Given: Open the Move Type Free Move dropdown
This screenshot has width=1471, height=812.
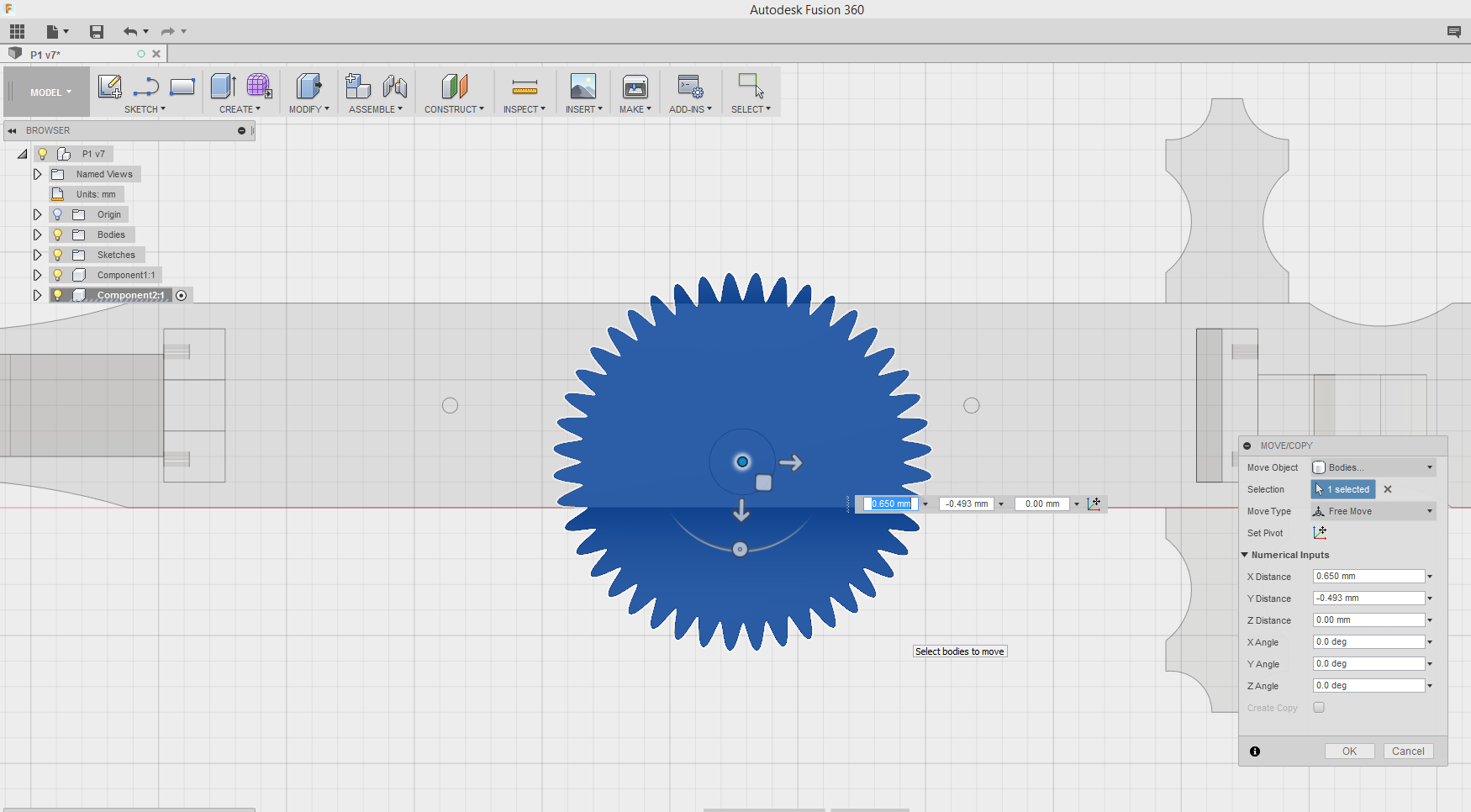Looking at the screenshot, I should tap(1373, 511).
